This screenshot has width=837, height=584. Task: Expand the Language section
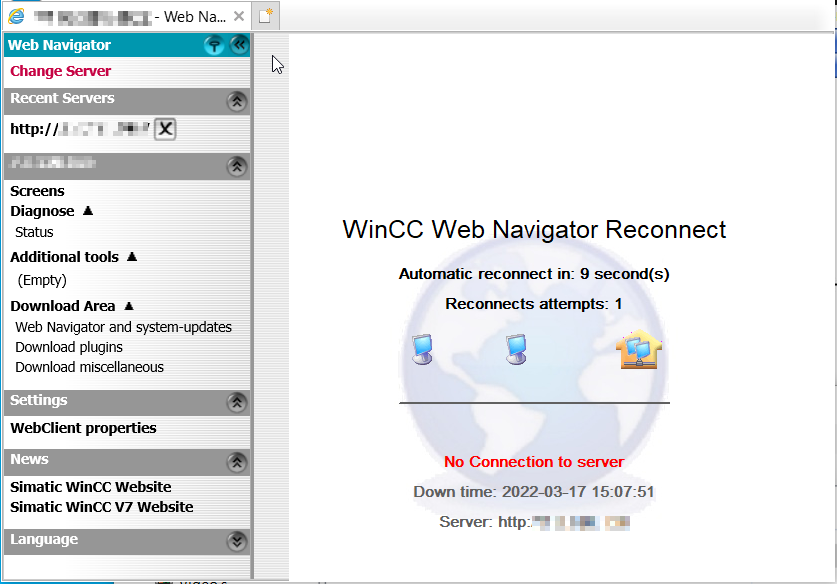click(237, 542)
